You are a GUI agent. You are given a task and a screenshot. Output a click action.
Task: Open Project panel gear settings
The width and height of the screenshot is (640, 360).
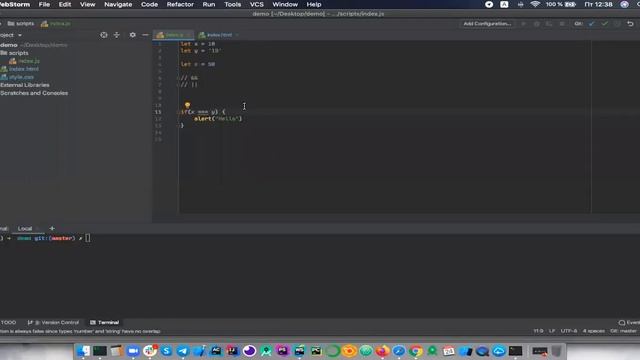[133, 35]
